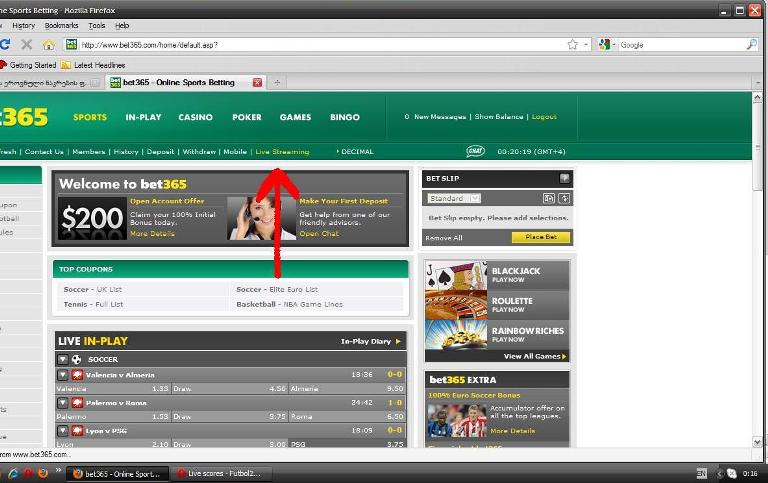The height and width of the screenshot is (483, 768).
Task: Go to the Poker section
Action: pyautogui.click(x=247, y=117)
